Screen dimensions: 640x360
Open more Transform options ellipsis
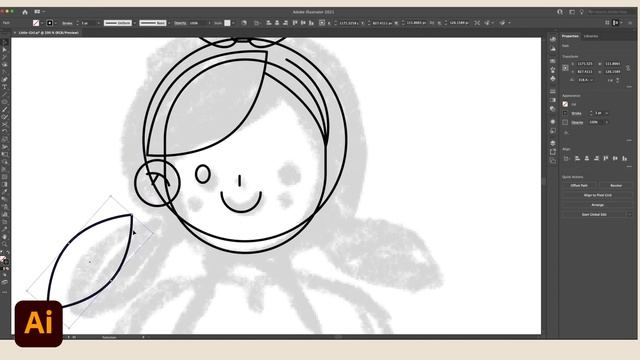tap(629, 87)
